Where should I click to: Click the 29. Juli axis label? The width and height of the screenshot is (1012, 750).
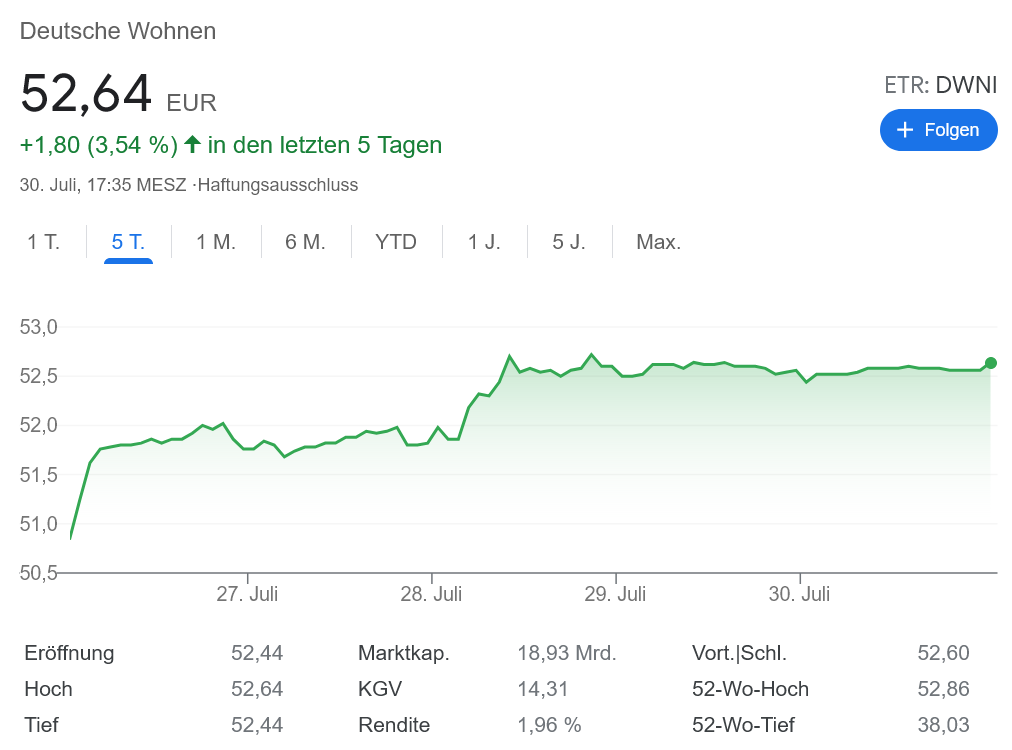point(615,594)
